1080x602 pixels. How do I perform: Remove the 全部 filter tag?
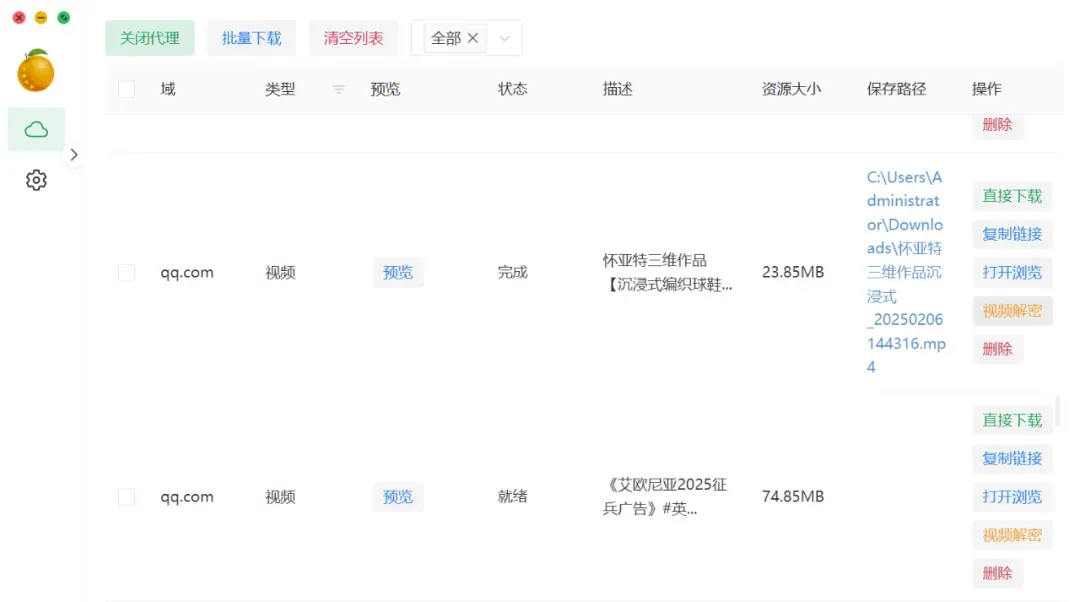coord(472,38)
